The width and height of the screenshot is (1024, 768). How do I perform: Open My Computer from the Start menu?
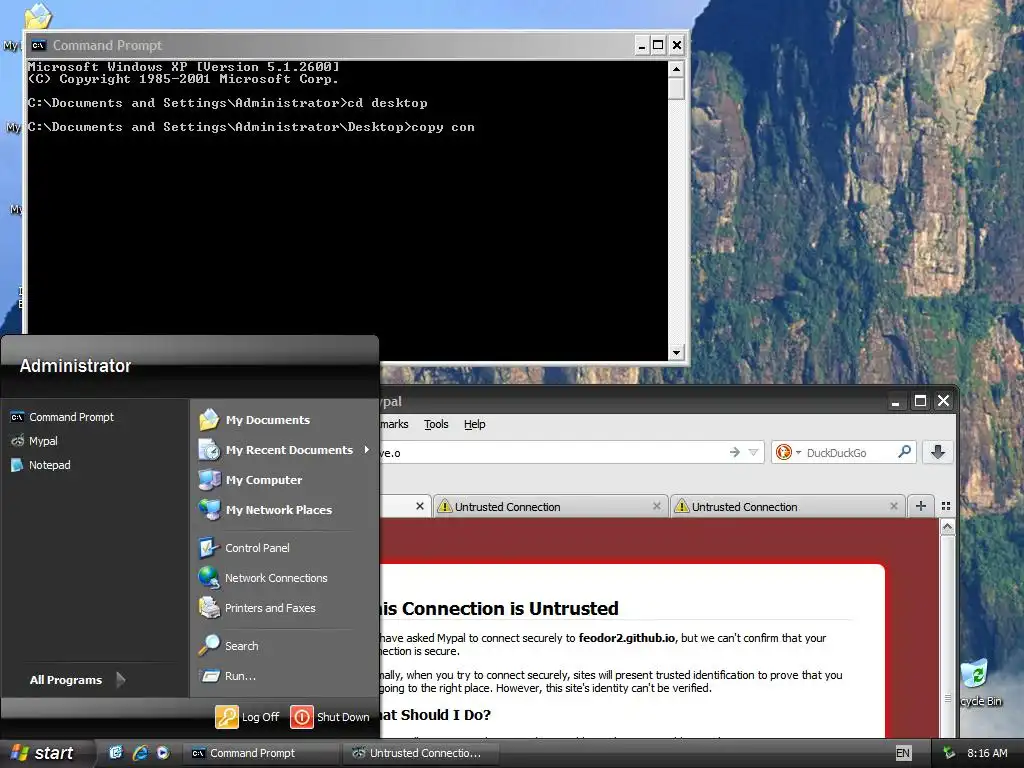(x=251, y=480)
